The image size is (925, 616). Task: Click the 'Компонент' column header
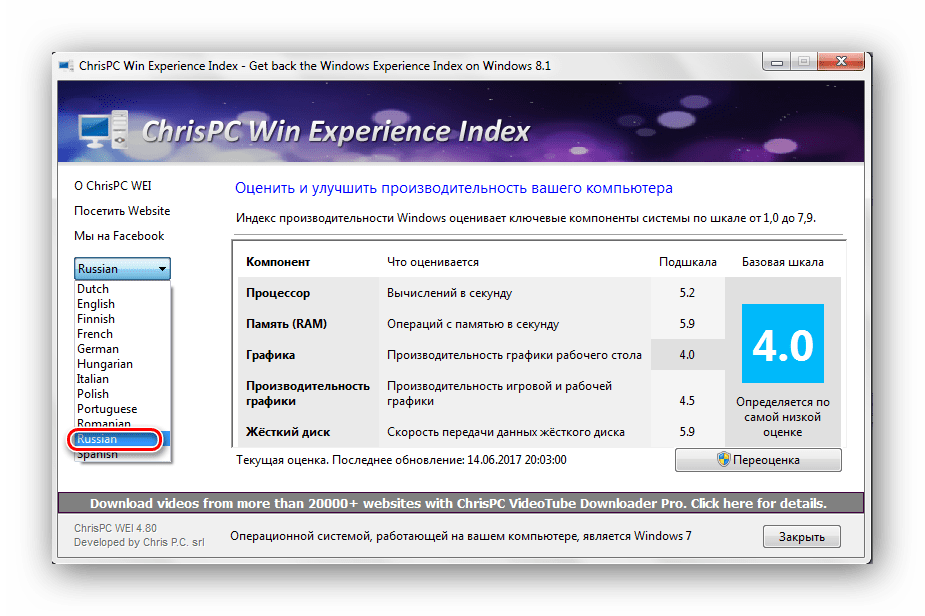[278, 262]
